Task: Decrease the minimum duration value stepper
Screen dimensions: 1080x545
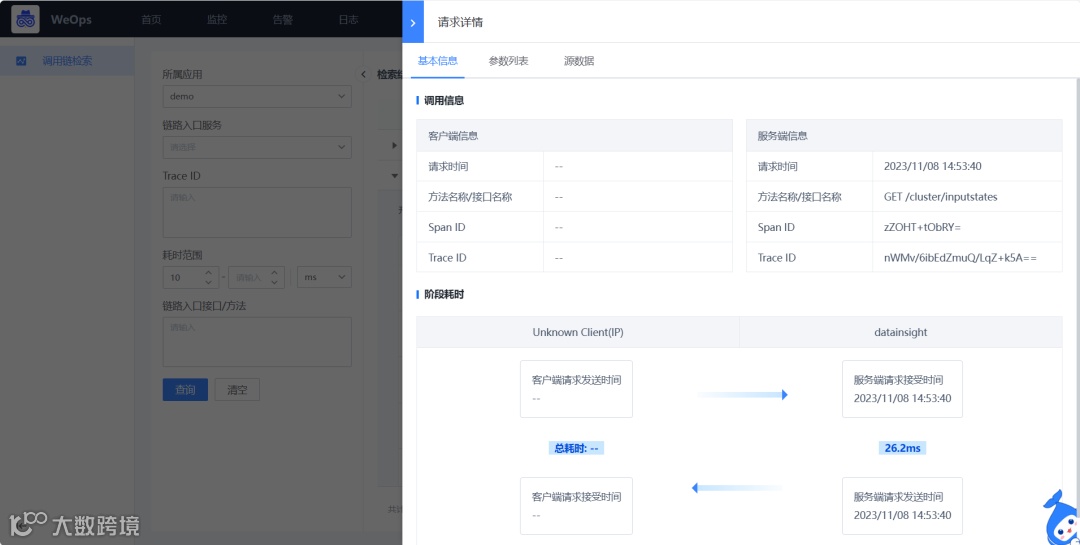Action: point(209,282)
